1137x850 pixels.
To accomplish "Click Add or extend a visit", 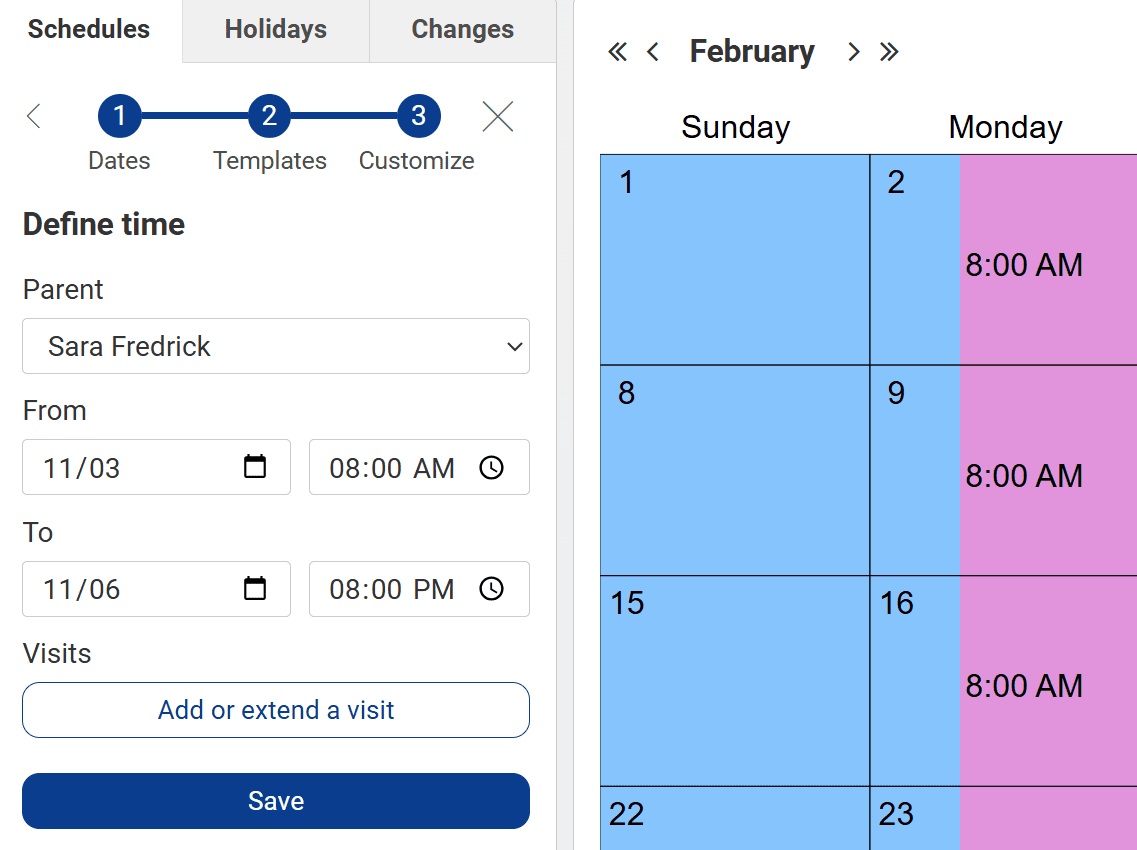I will click(276, 710).
